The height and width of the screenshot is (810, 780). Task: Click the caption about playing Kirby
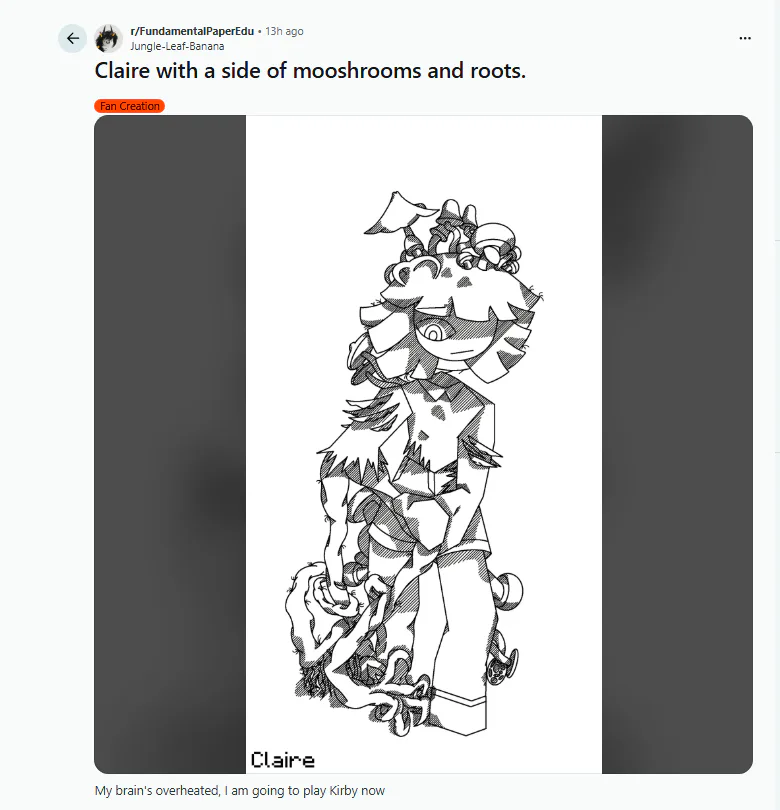pos(240,790)
